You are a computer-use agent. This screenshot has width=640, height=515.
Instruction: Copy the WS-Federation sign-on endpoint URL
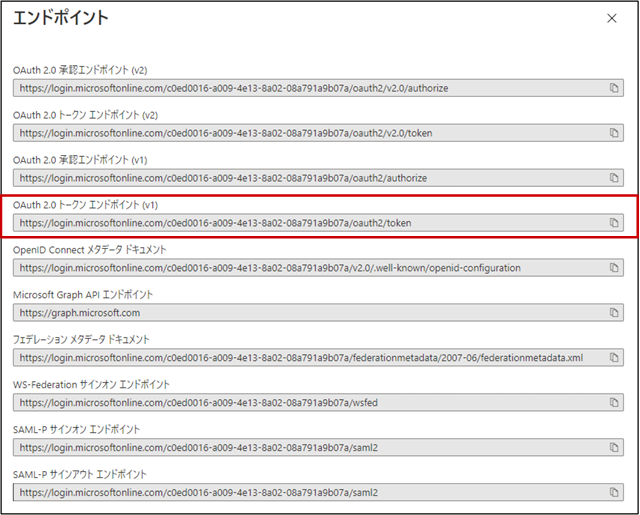[x=614, y=402]
